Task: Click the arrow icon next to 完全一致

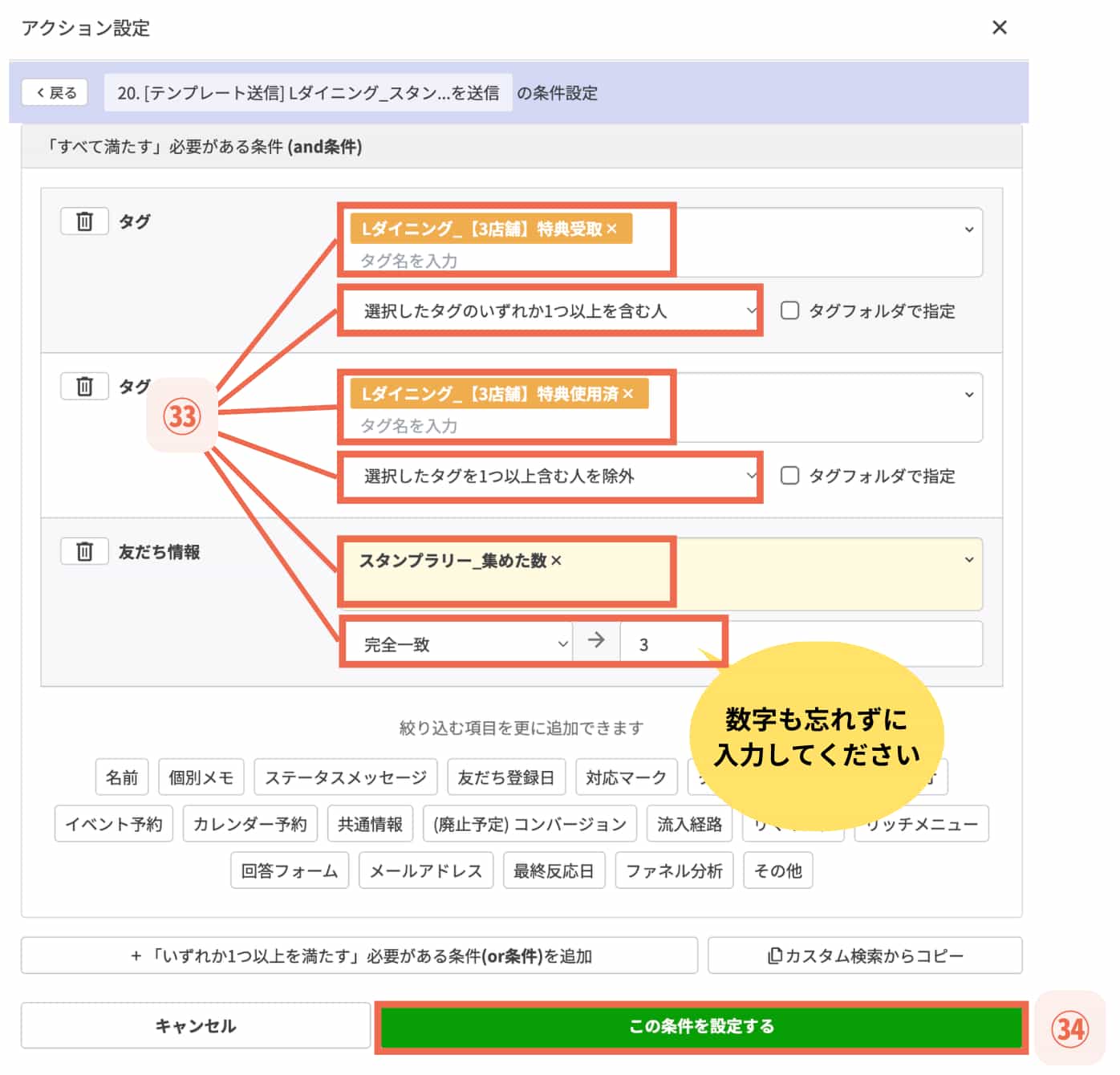Action: (595, 642)
